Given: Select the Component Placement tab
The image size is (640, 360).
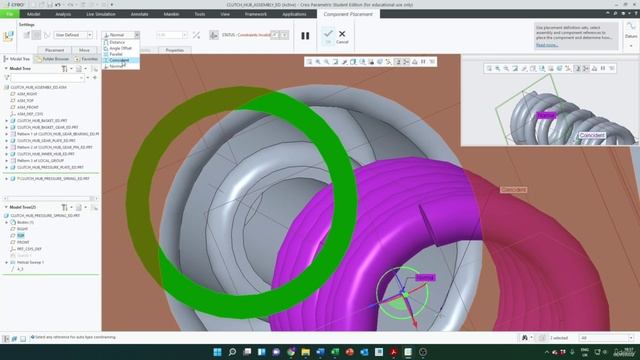Looking at the screenshot, I should click(x=348, y=14).
